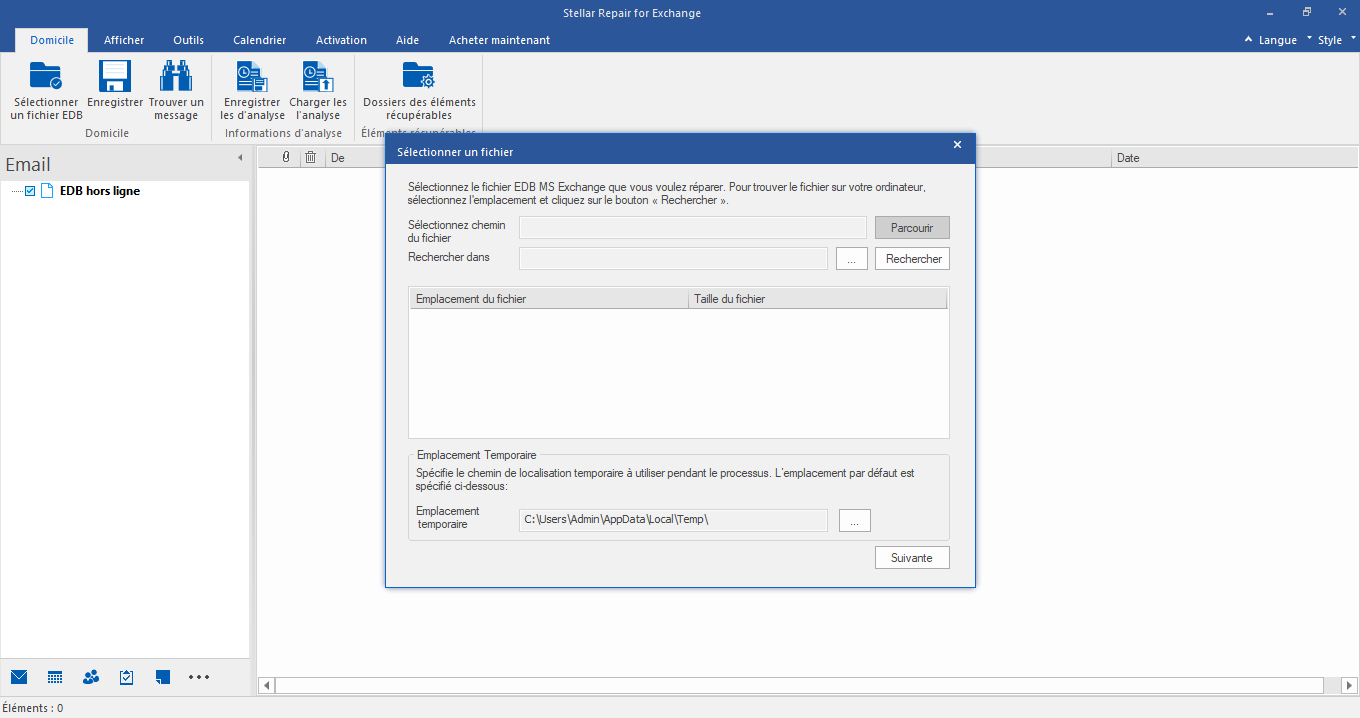Click the De column header
This screenshot has width=1360, height=718.
(356, 157)
